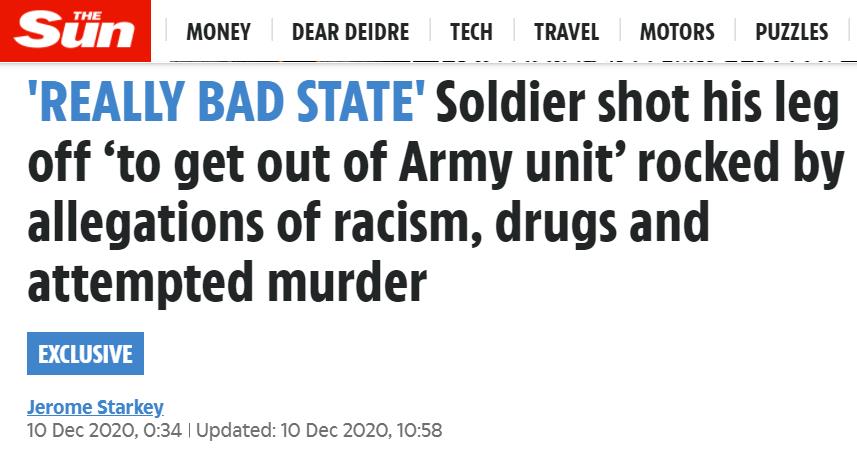Open author Jerome Starkey's profile link
Screen dimensions: 857x455
point(95,407)
